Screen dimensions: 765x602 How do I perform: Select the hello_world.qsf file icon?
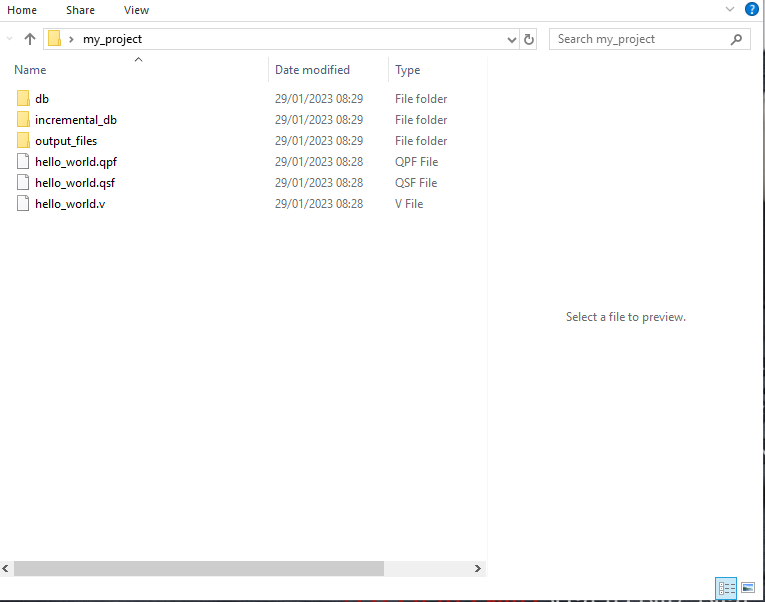point(23,182)
